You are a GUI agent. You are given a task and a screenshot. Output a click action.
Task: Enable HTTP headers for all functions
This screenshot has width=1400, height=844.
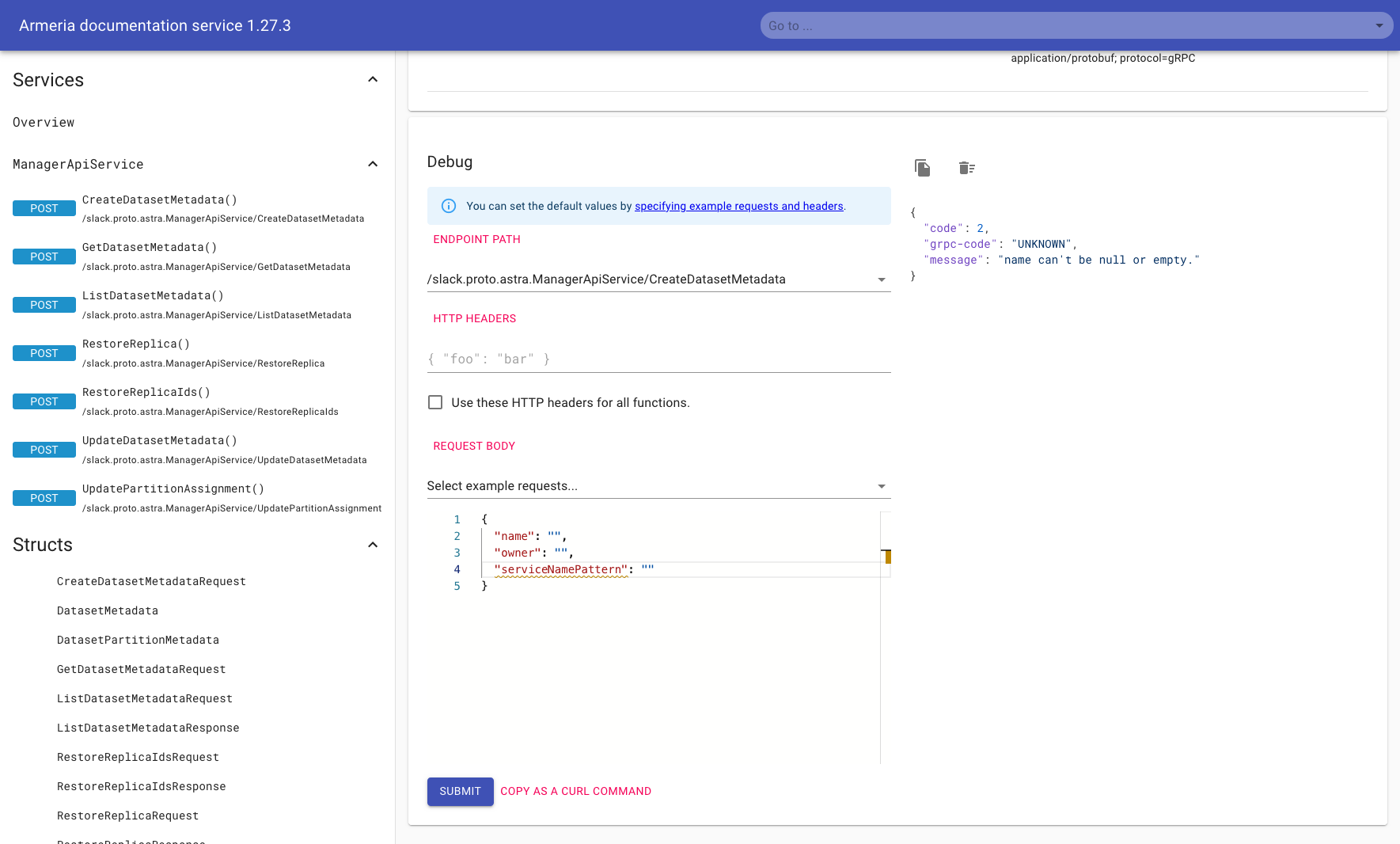click(435, 402)
